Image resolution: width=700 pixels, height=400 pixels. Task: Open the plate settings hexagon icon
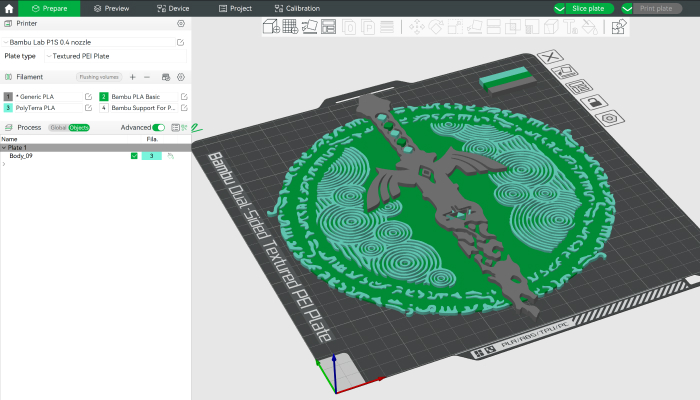tap(609, 118)
